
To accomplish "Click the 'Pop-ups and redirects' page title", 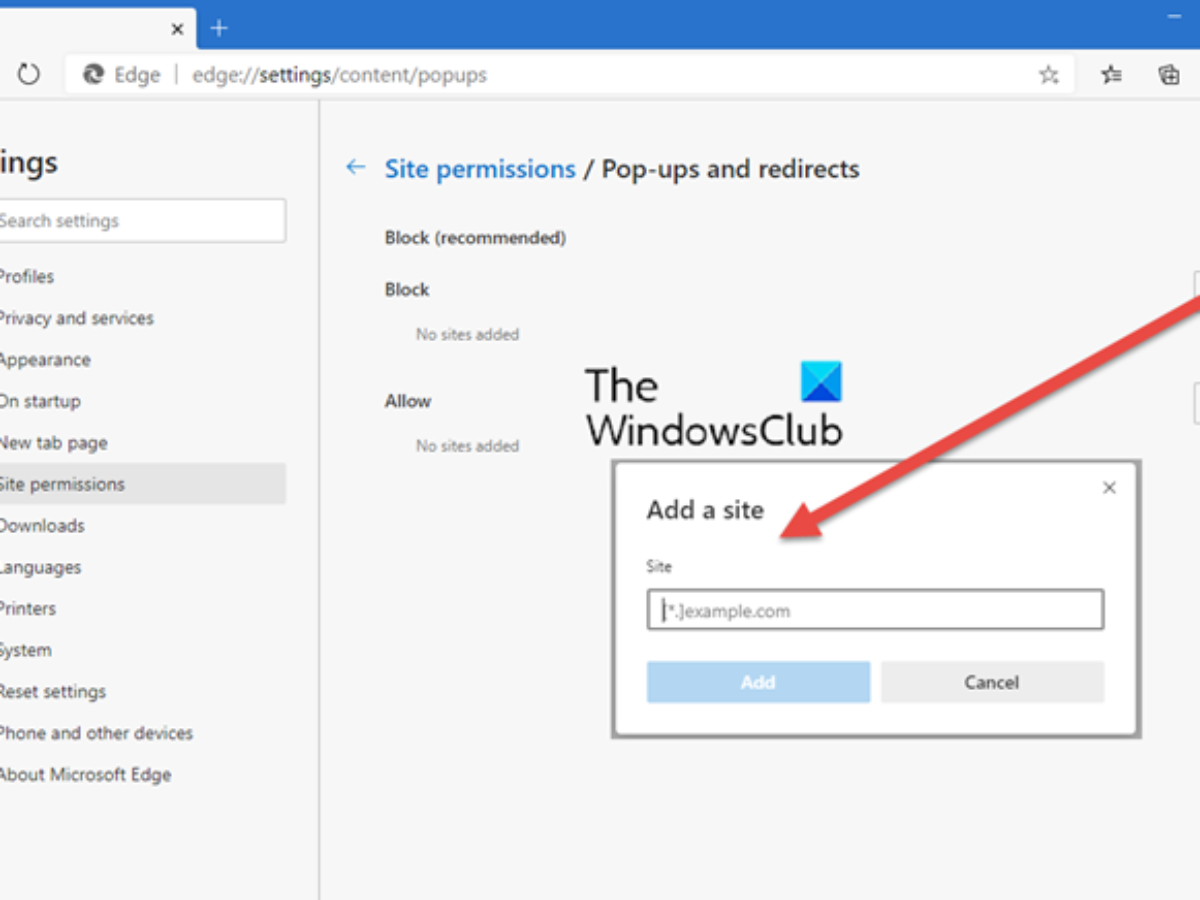I will coord(731,169).
